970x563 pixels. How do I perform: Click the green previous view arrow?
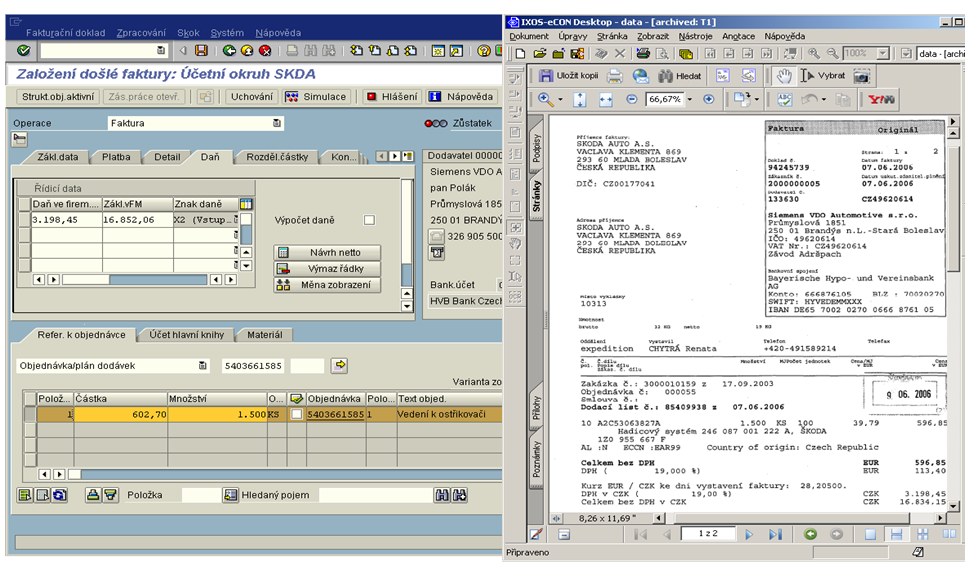coord(810,535)
